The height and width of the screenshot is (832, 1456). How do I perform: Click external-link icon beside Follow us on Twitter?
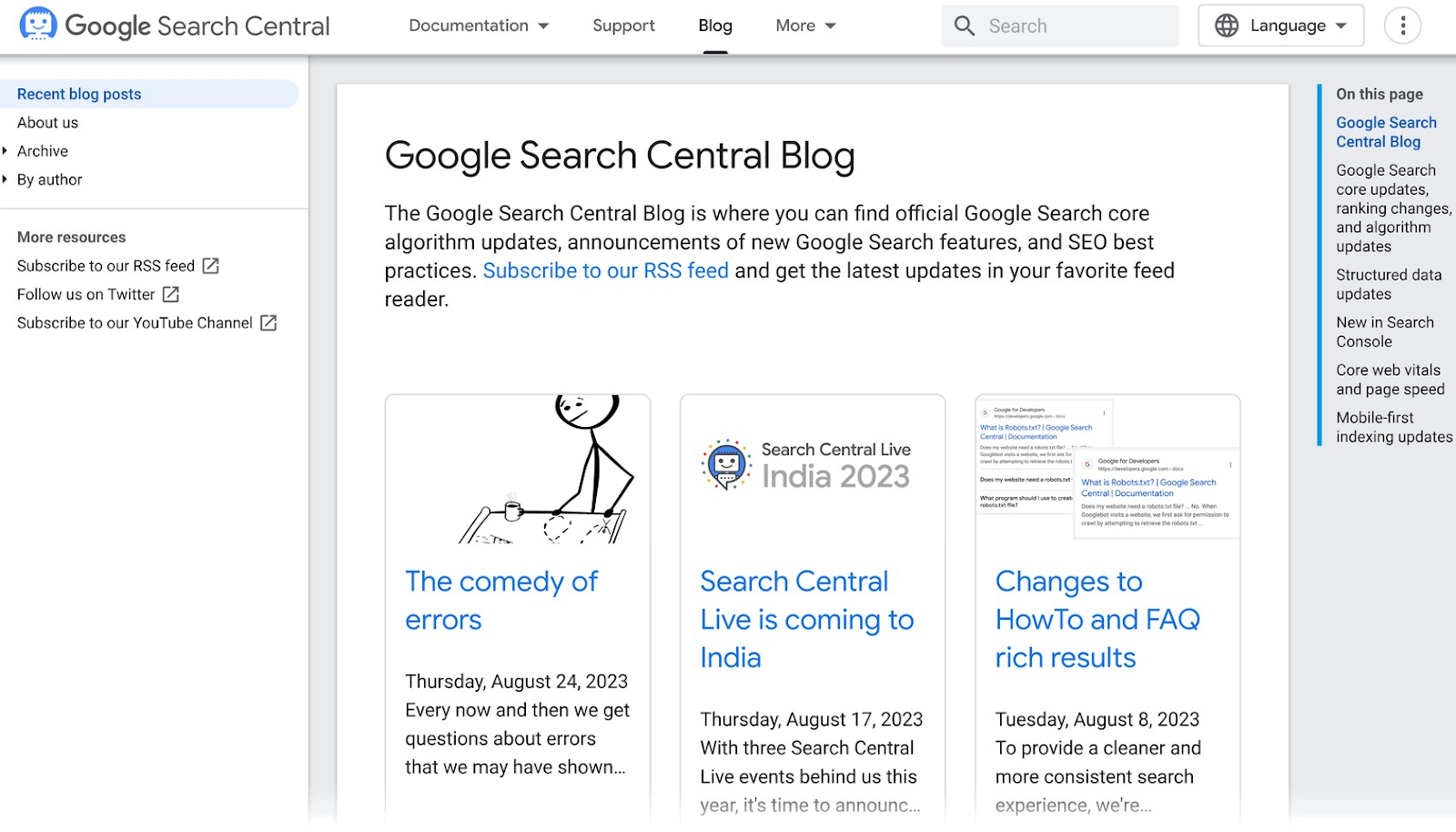[x=170, y=294]
